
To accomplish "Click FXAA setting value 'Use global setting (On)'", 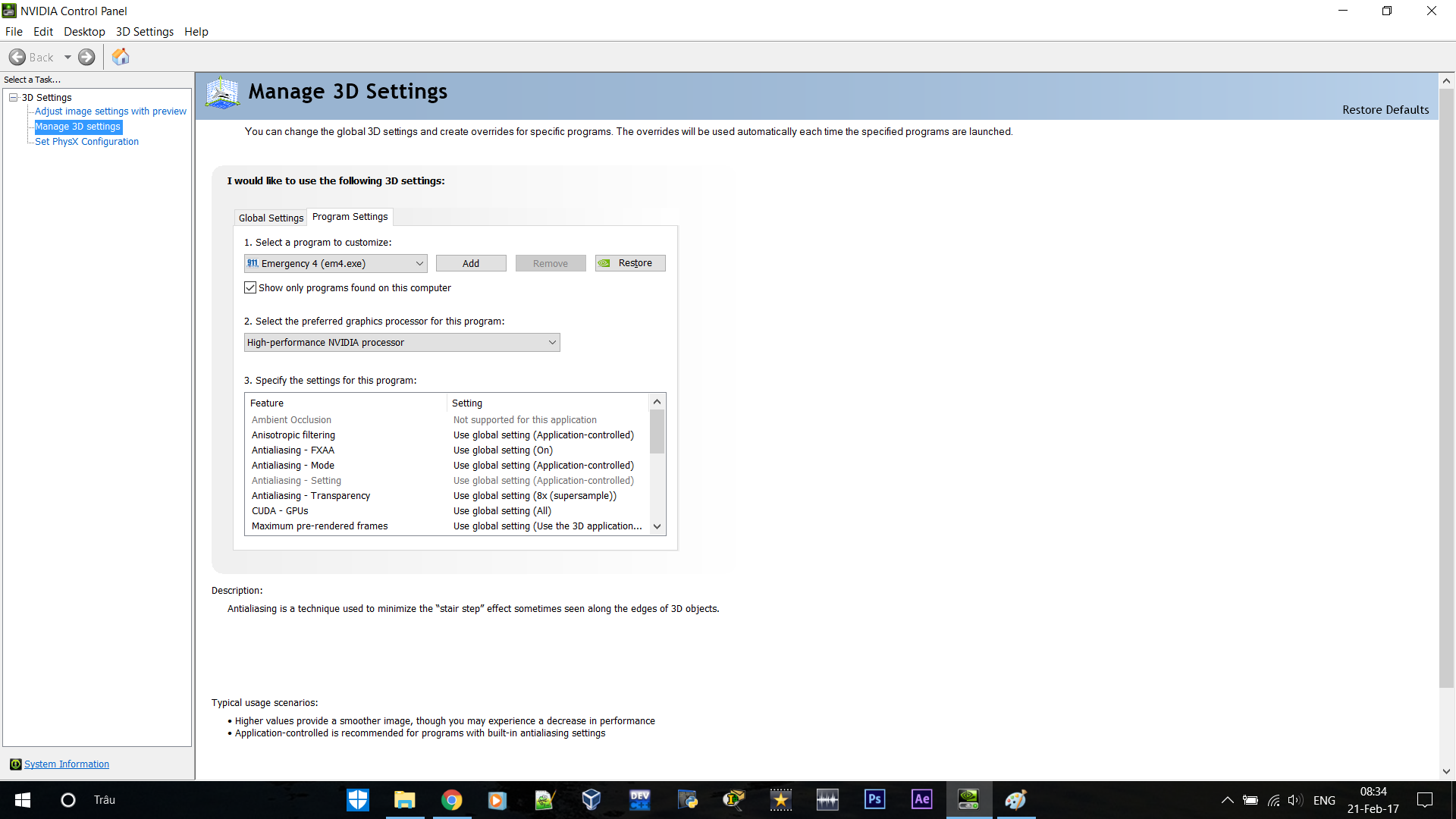I will pyautogui.click(x=503, y=450).
